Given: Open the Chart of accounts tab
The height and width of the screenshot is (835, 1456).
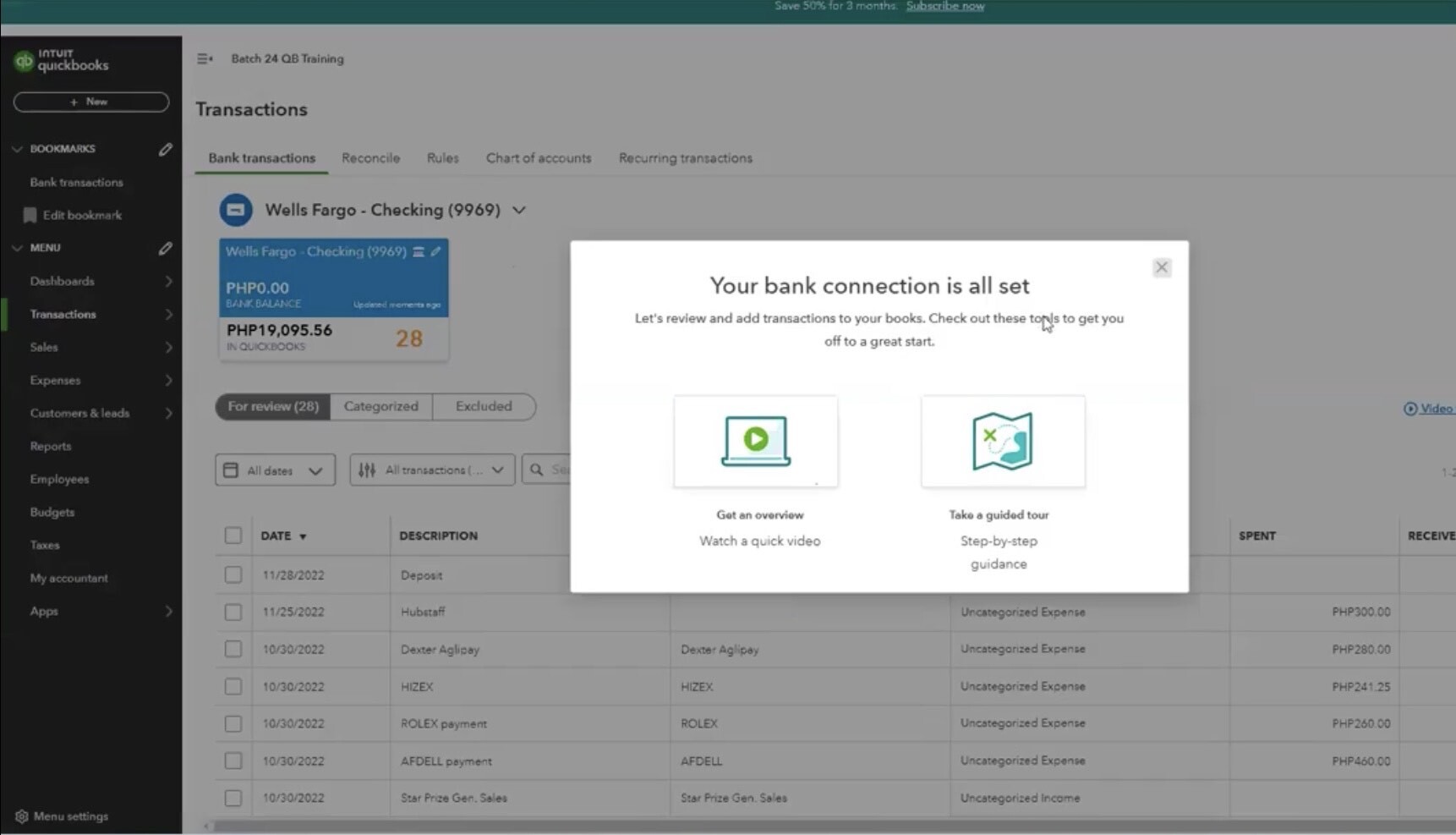Looking at the screenshot, I should coord(539,158).
